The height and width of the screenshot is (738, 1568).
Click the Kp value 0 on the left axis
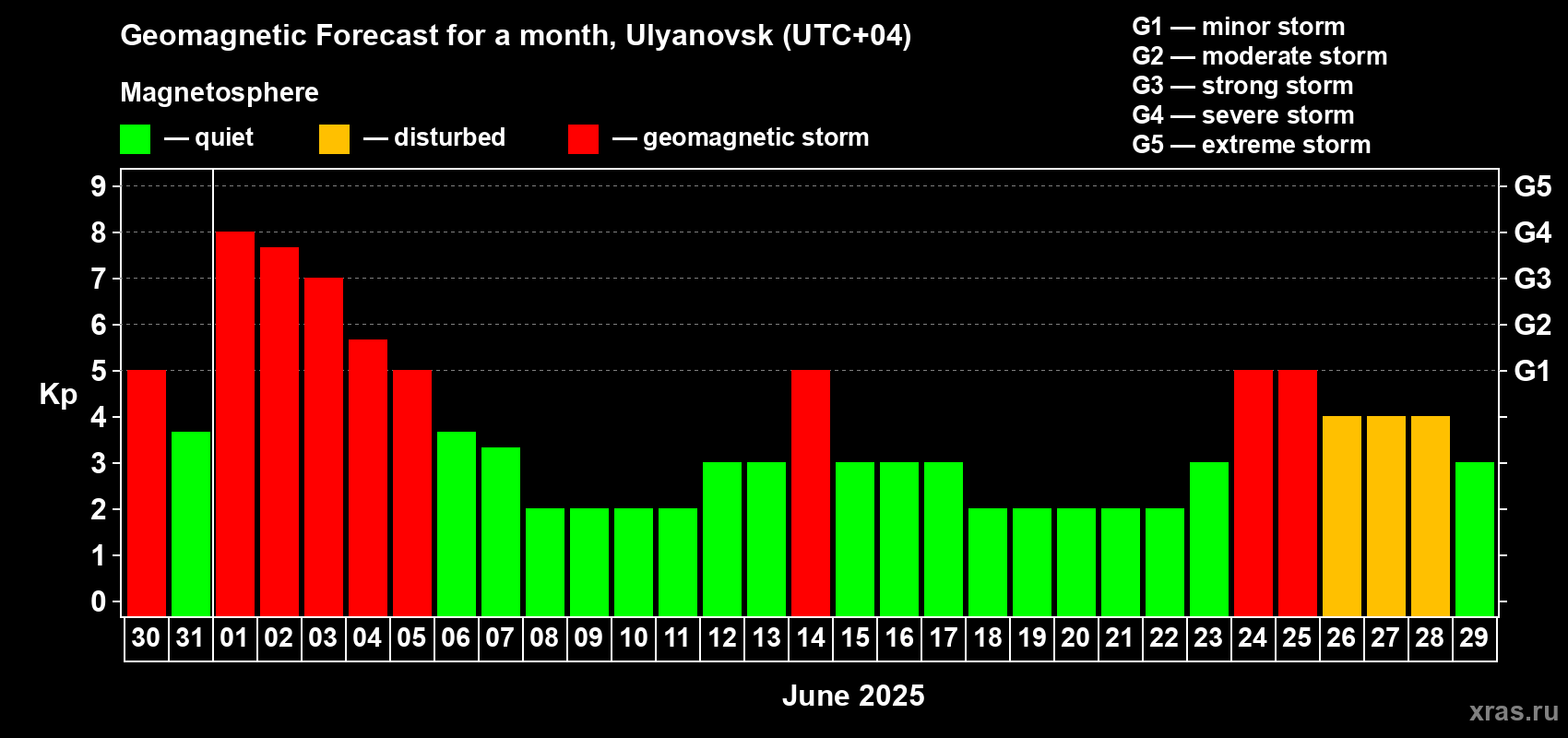coord(99,601)
